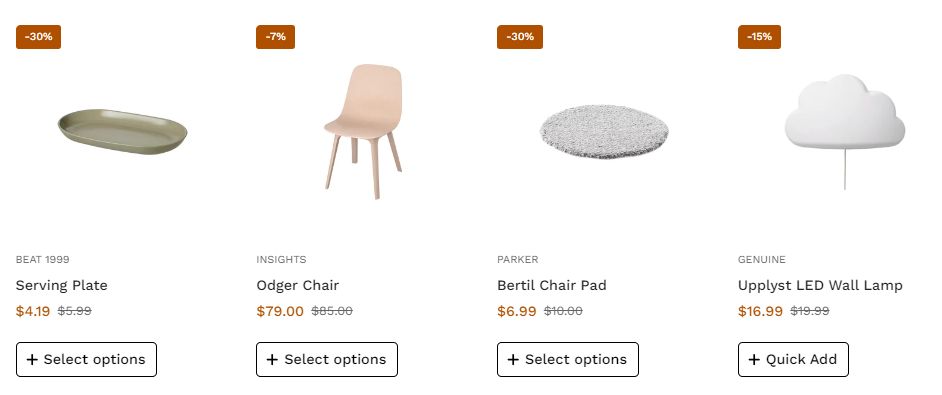This screenshot has width=942, height=395.
Task: Open the Odger Chair title link
Action: (298, 285)
